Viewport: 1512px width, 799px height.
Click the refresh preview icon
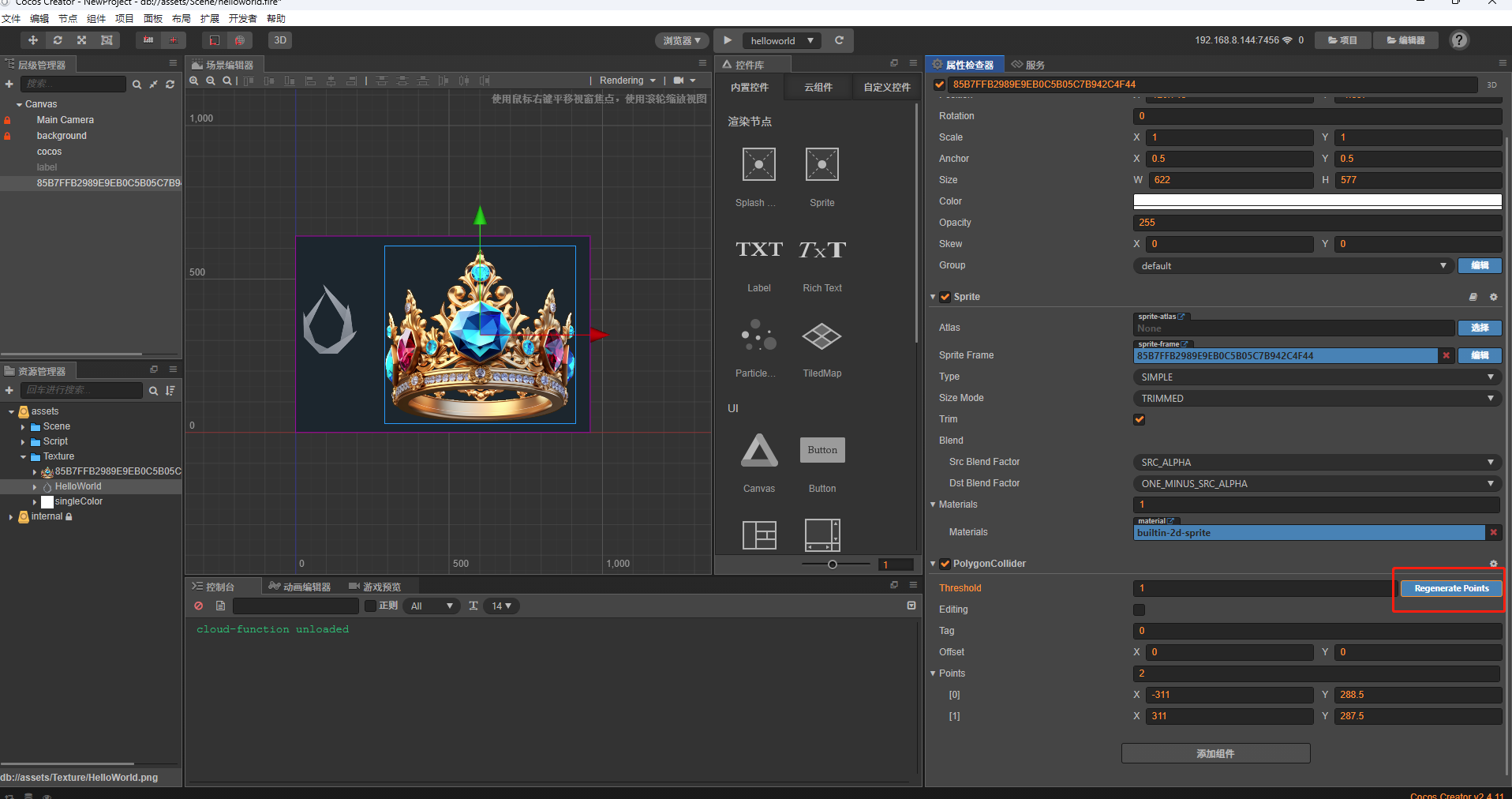point(840,40)
